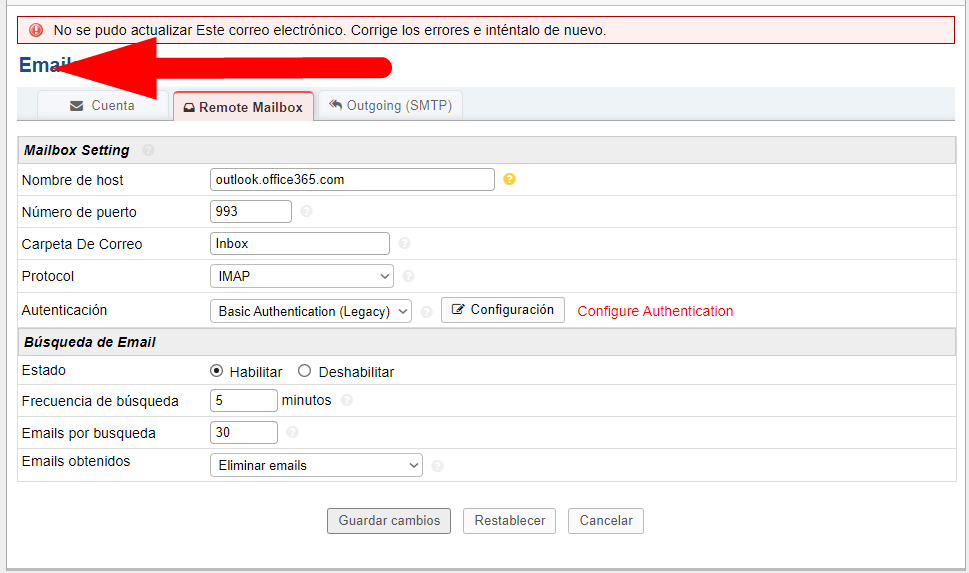Click help icon next to Mailbox Setting header
Screen dimensions: 969x573
point(148,150)
